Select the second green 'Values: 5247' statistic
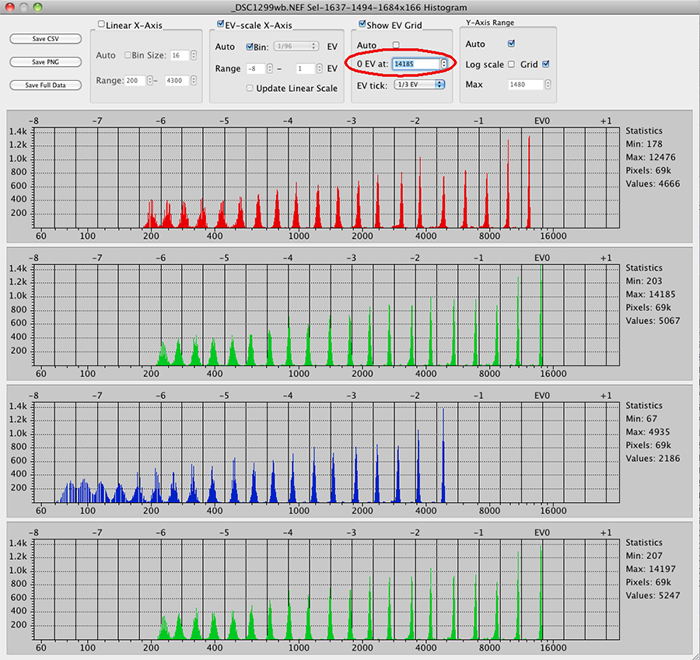 coord(653,595)
